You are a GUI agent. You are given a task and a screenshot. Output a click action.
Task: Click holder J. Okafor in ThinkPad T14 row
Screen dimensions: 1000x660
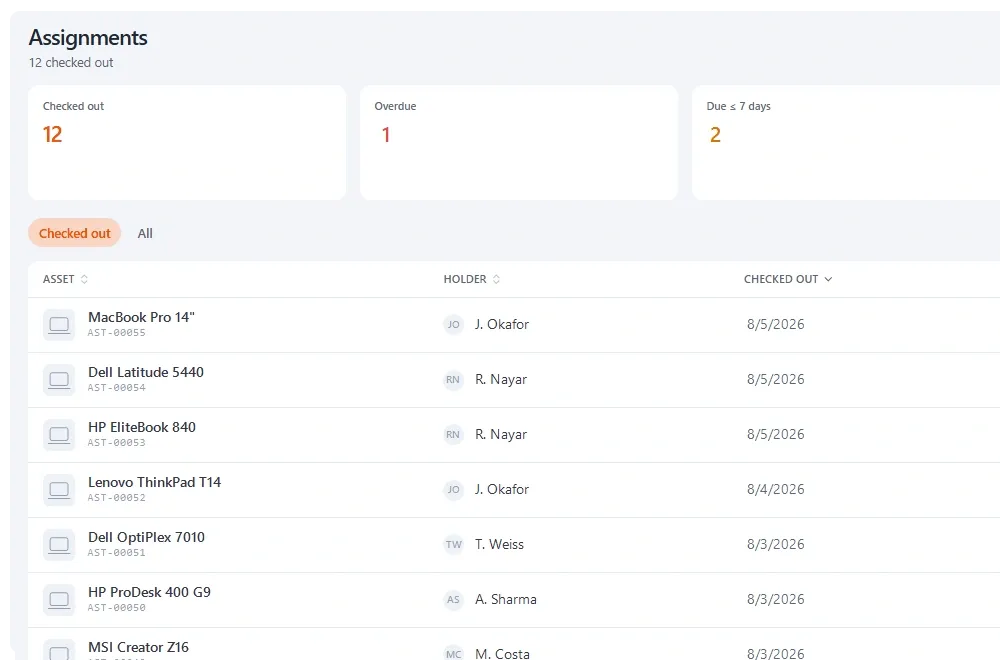[502, 490]
